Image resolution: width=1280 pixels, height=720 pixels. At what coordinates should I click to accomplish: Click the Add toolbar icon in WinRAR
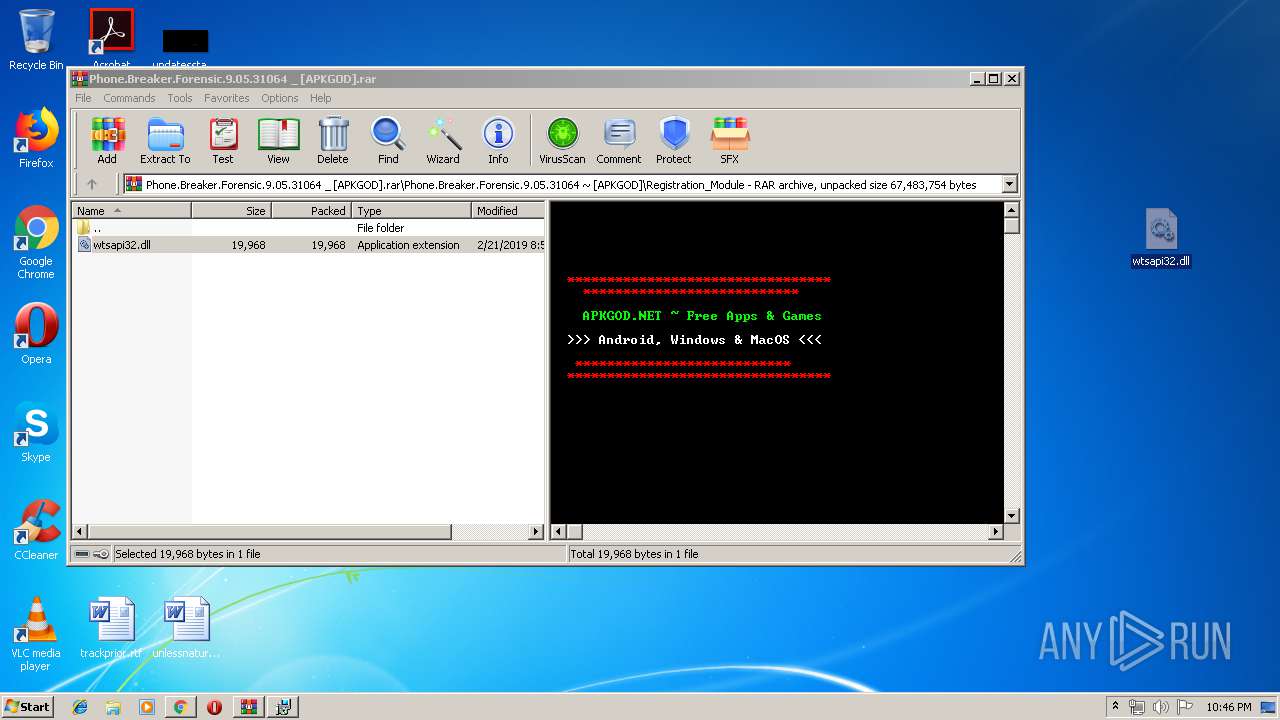[107, 140]
